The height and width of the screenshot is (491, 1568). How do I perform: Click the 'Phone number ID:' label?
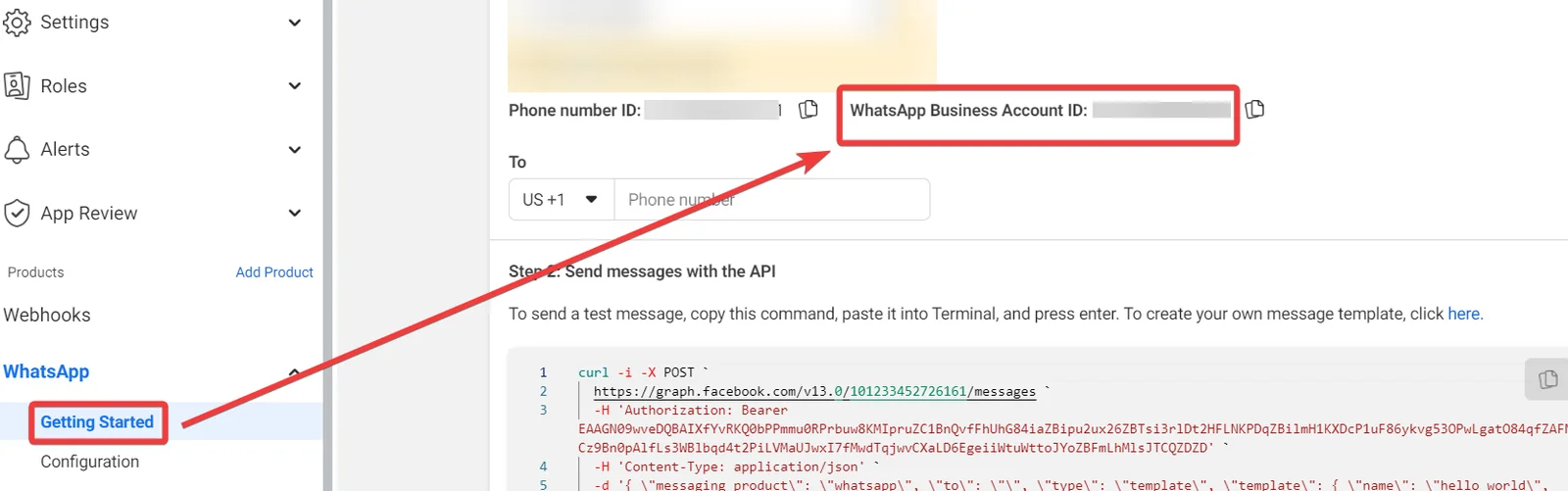point(574,110)
